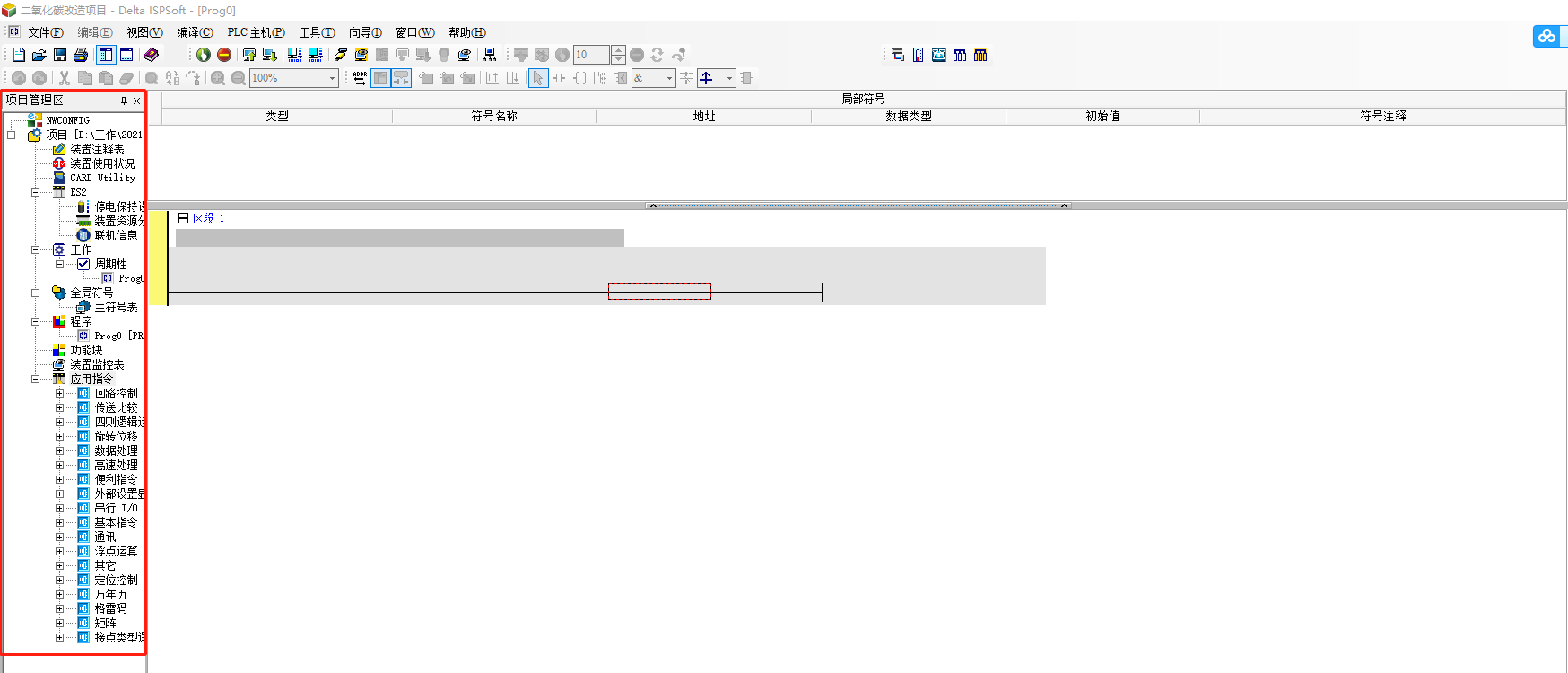Open CARD Utility tree item

point(102,178)
